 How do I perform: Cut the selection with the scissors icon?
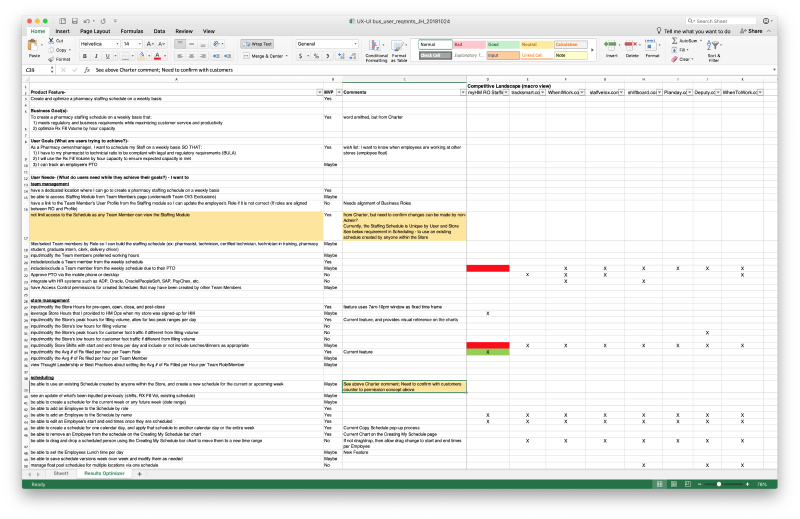pos(51,40)
